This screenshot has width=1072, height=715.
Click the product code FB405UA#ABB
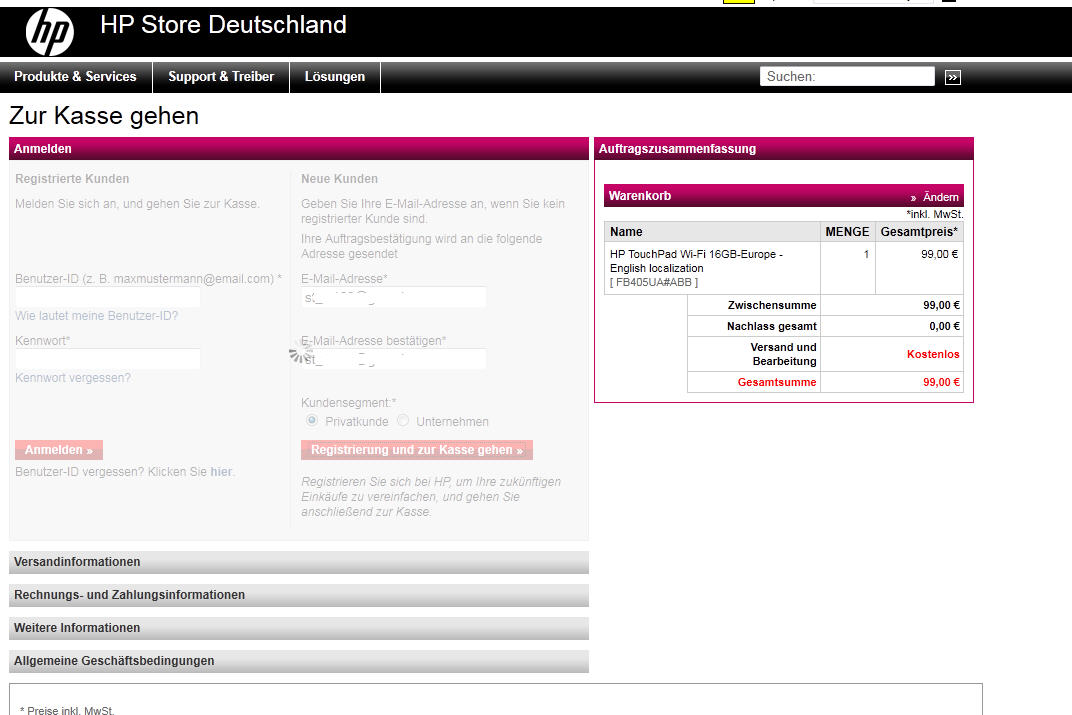pos(654,282)
